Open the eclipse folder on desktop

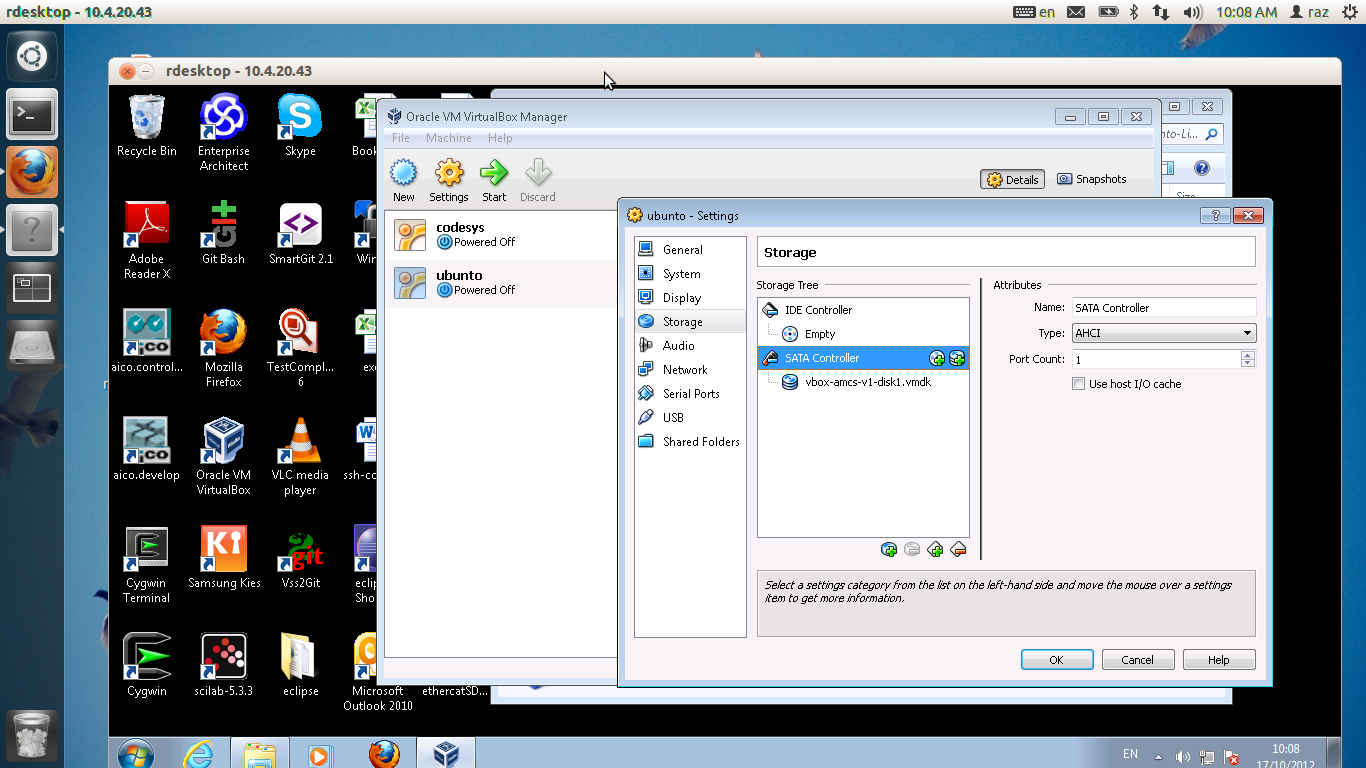tap(300, 665)
